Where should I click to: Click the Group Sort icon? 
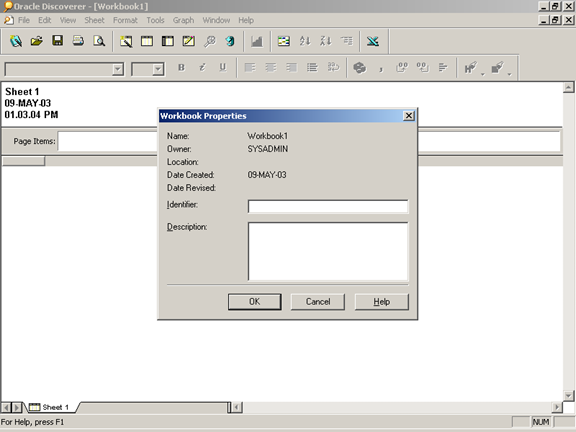point(346,41)
